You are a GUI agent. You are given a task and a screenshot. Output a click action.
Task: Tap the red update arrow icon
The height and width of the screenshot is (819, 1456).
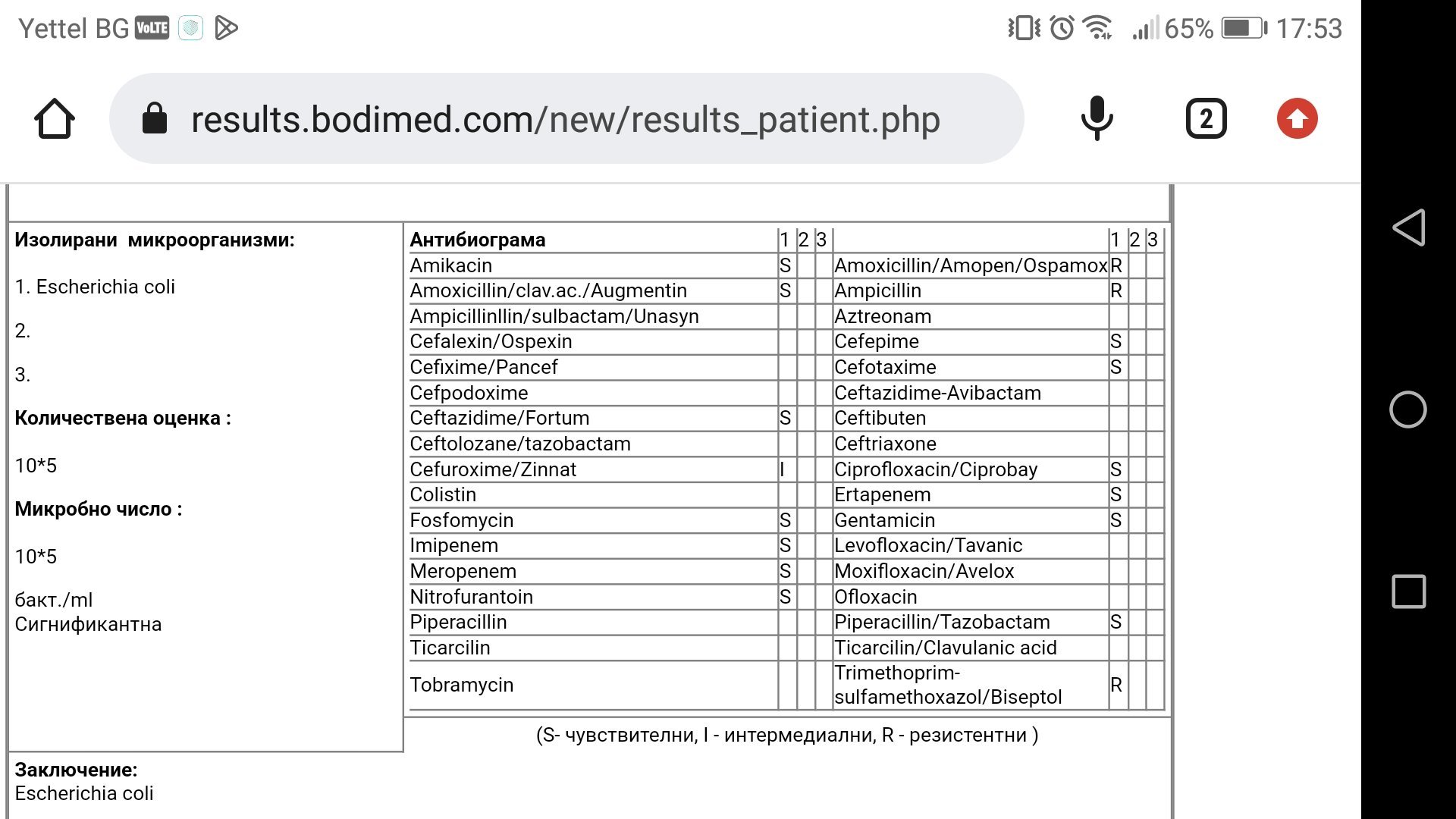(1297, 119)
